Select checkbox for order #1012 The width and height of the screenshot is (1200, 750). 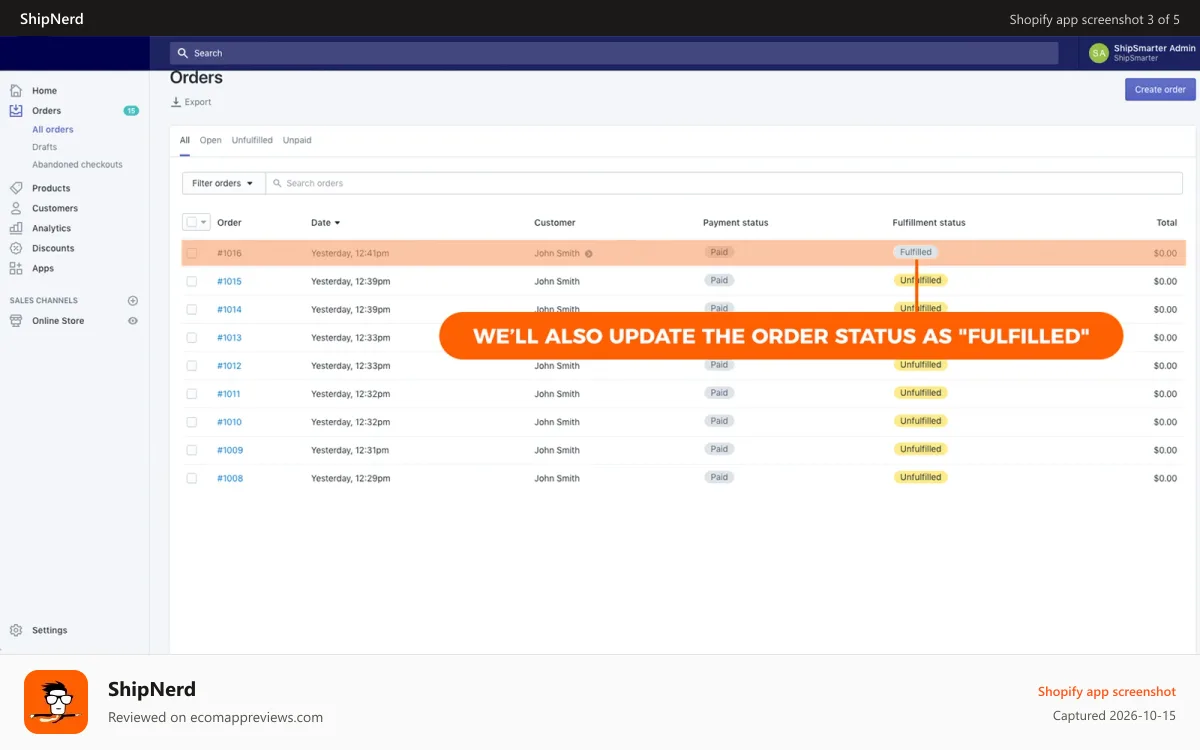click(x=191, y=366)
